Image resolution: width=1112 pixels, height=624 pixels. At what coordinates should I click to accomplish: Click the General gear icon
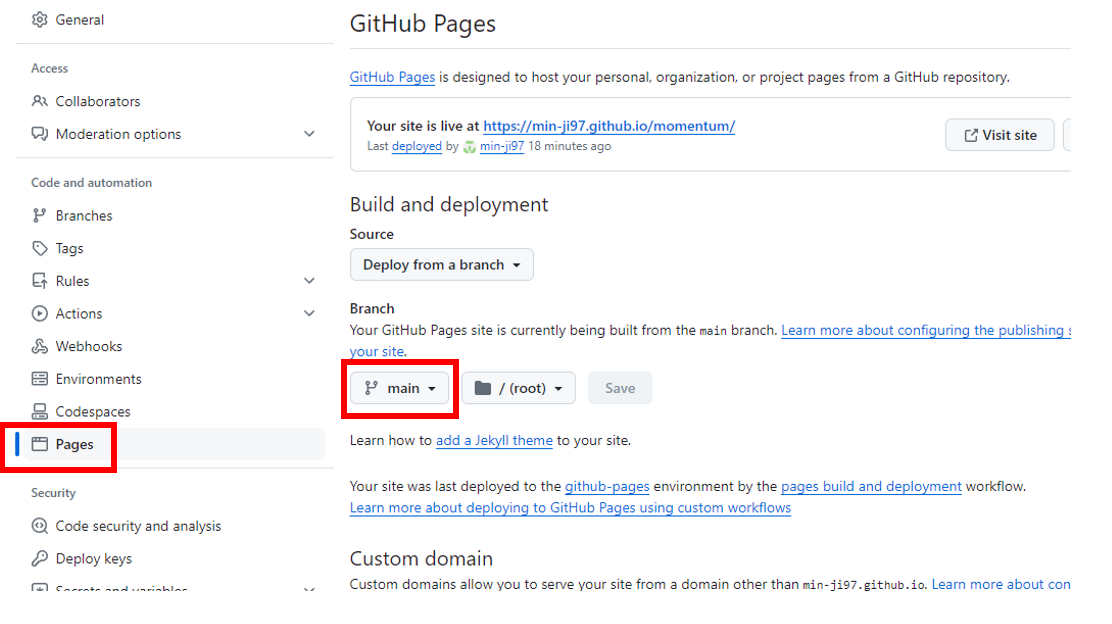click(40, 20)
